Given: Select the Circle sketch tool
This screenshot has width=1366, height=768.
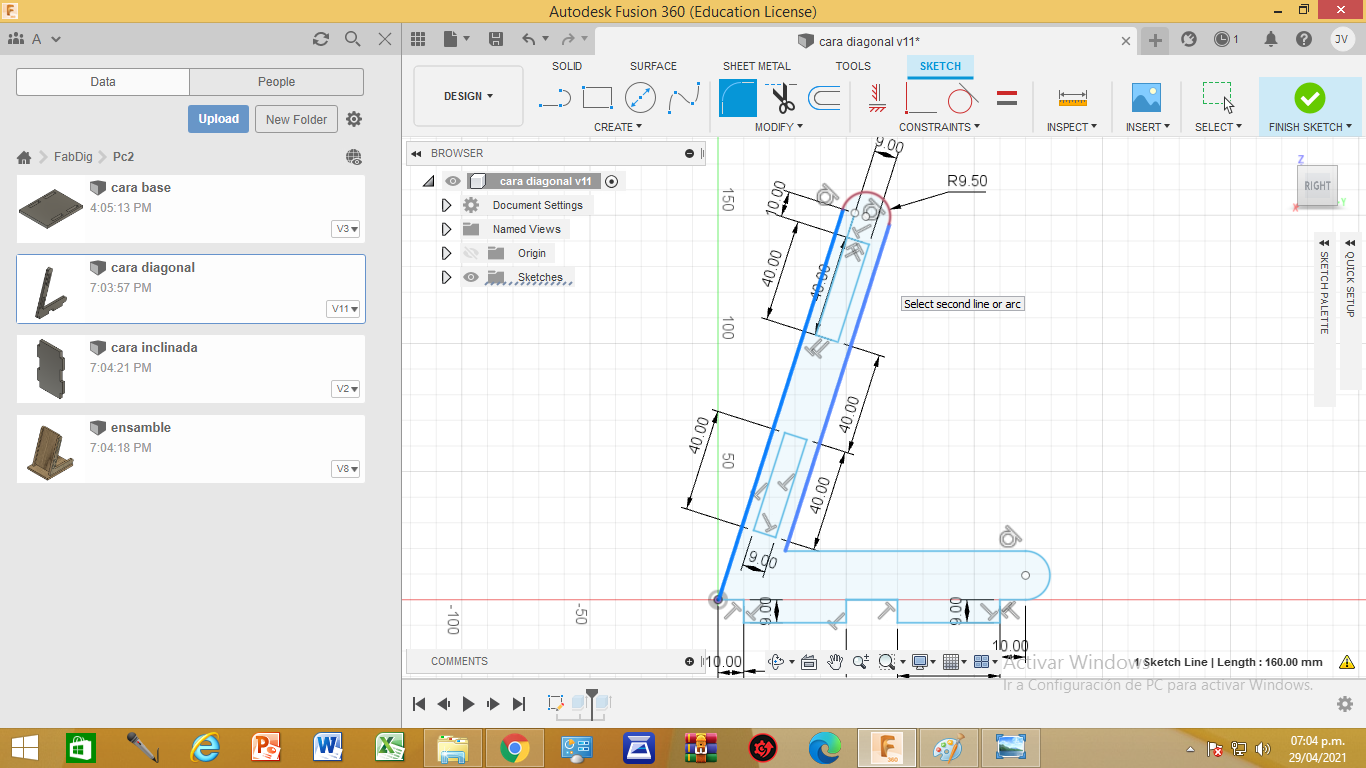Looking at the screenshot, I should (x=640, y=98).
